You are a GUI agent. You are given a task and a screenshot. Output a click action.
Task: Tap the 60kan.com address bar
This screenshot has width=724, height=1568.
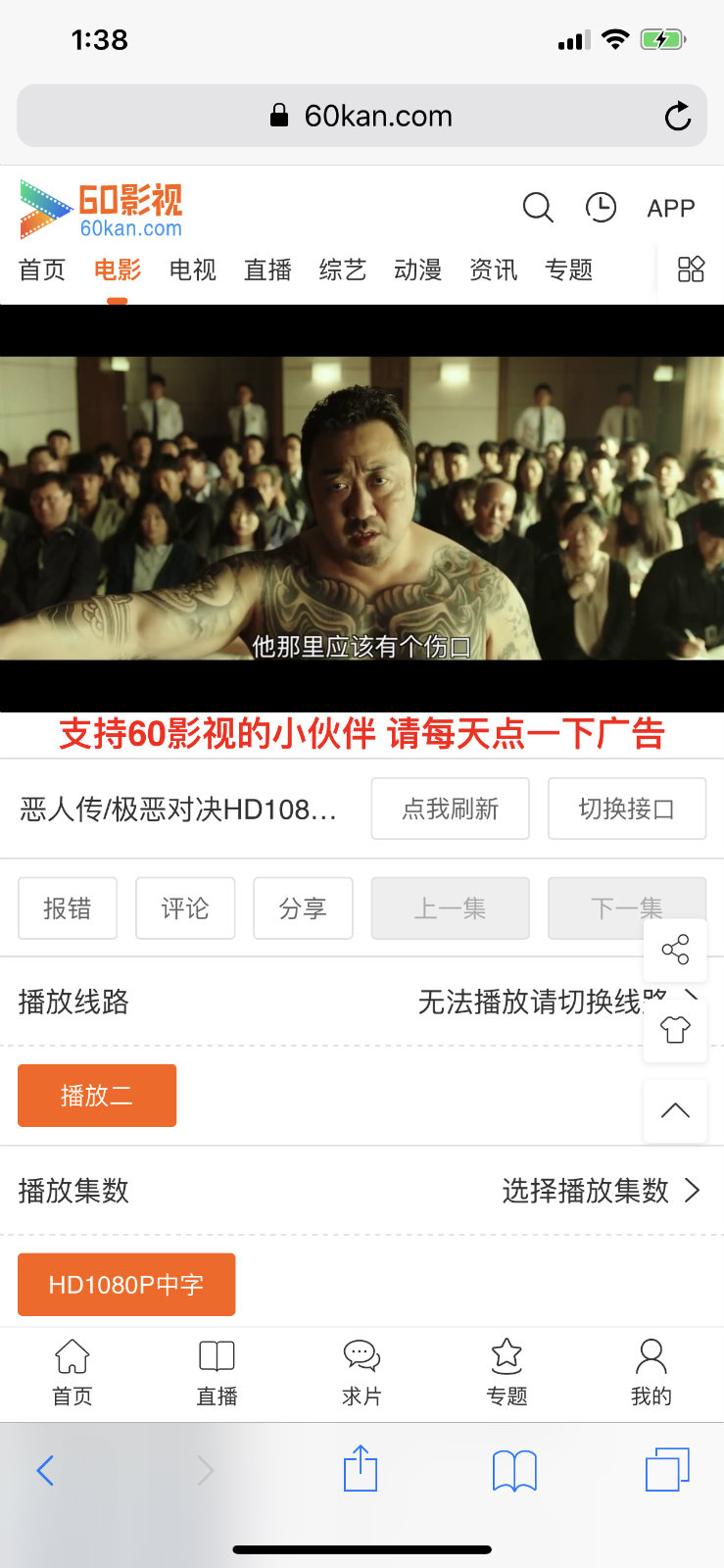click(362, 116)
